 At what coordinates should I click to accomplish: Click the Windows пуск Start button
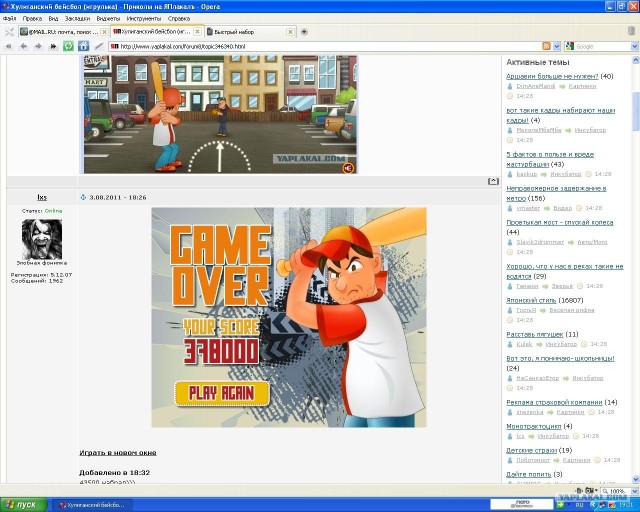[x=23, y=505]
